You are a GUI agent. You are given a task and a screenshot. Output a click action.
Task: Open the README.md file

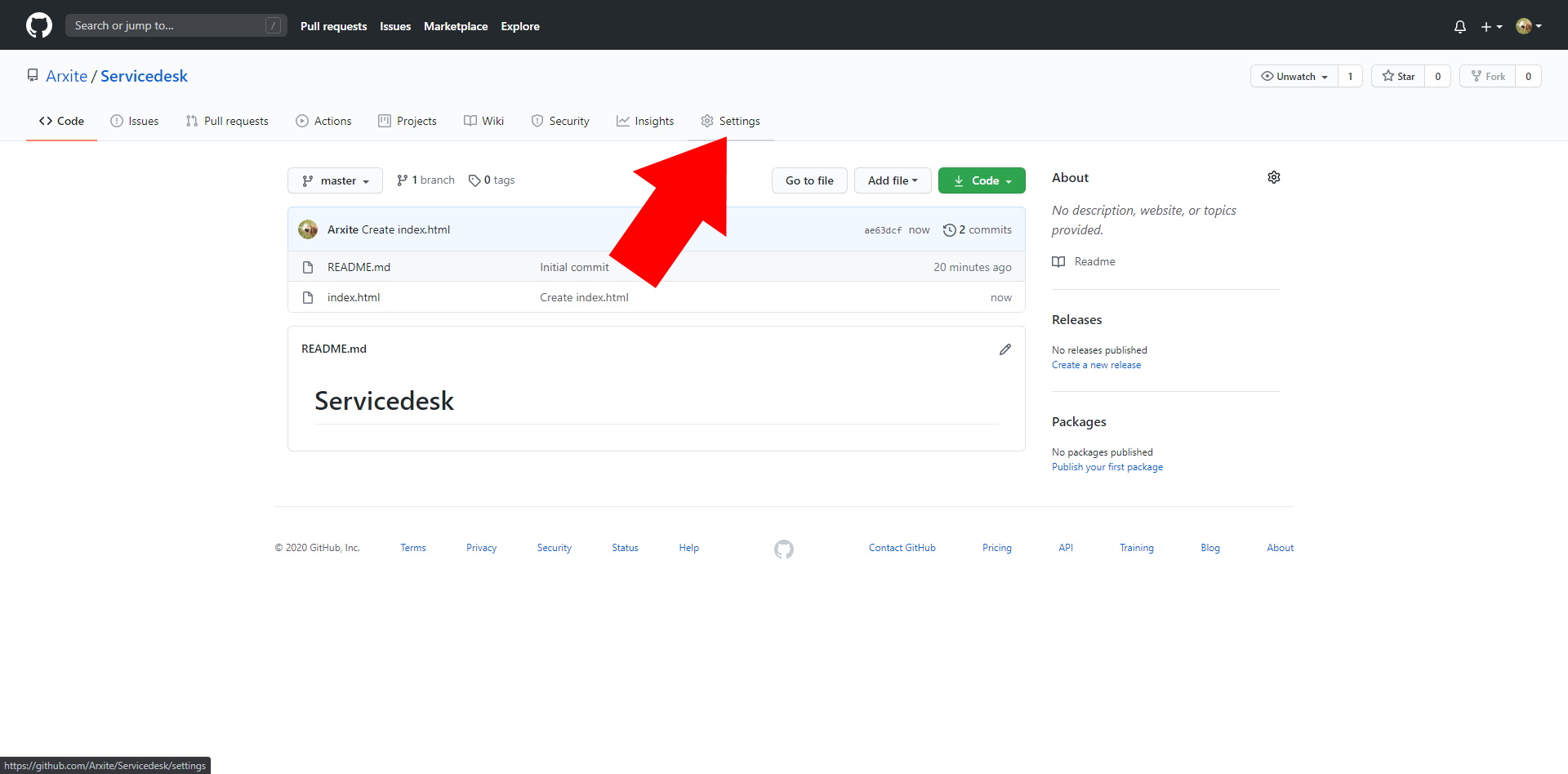(x=359, y=267)
